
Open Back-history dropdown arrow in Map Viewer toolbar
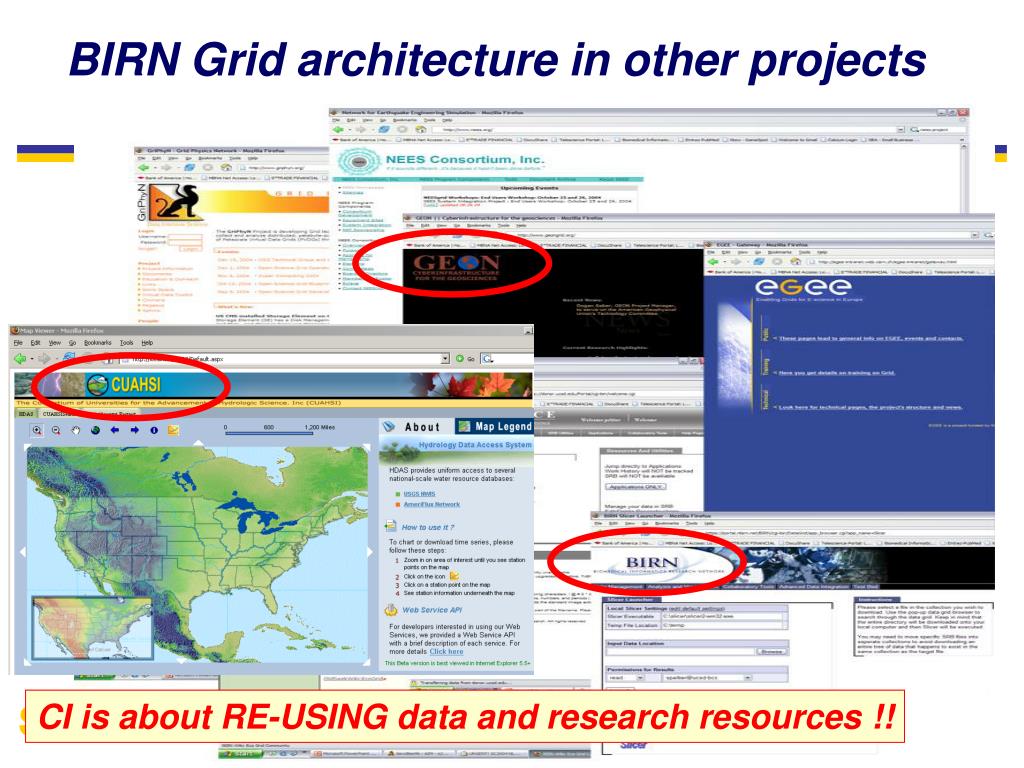pos(32,359)
